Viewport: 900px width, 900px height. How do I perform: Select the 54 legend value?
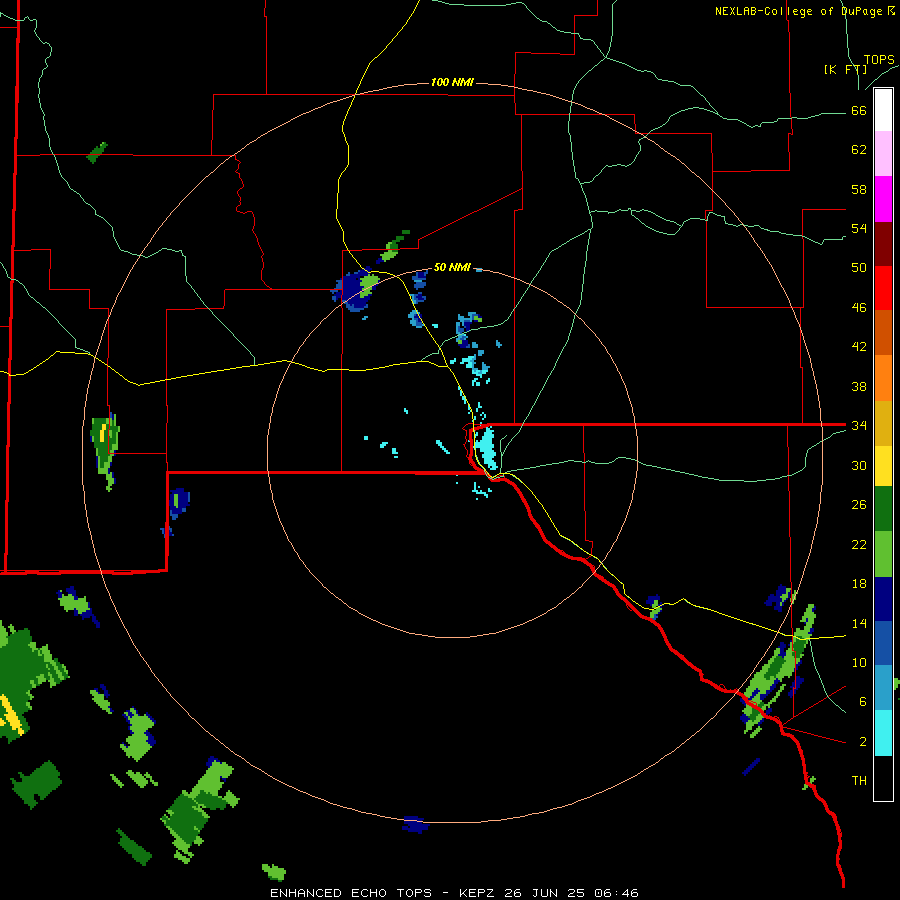(859, 228)
